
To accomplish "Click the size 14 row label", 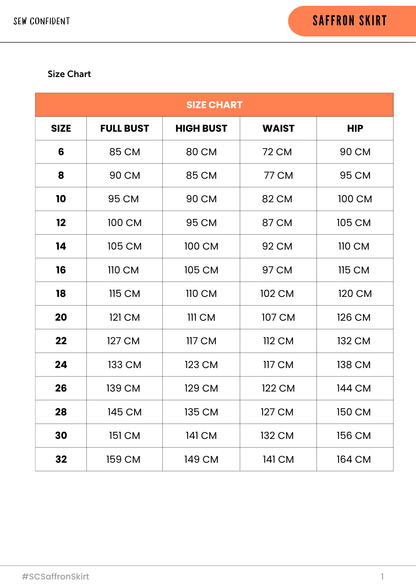I will point(61,246).
